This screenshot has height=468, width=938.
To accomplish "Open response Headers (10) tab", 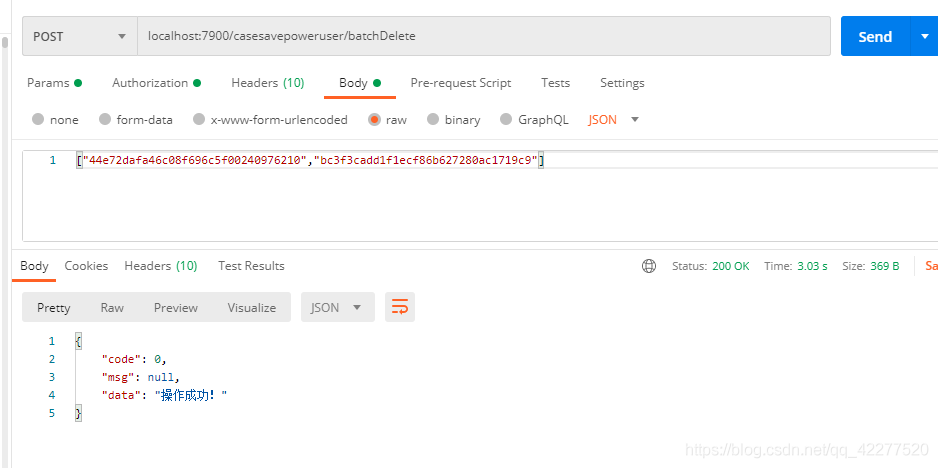I will pyautogui.click(x=161, y=266).
